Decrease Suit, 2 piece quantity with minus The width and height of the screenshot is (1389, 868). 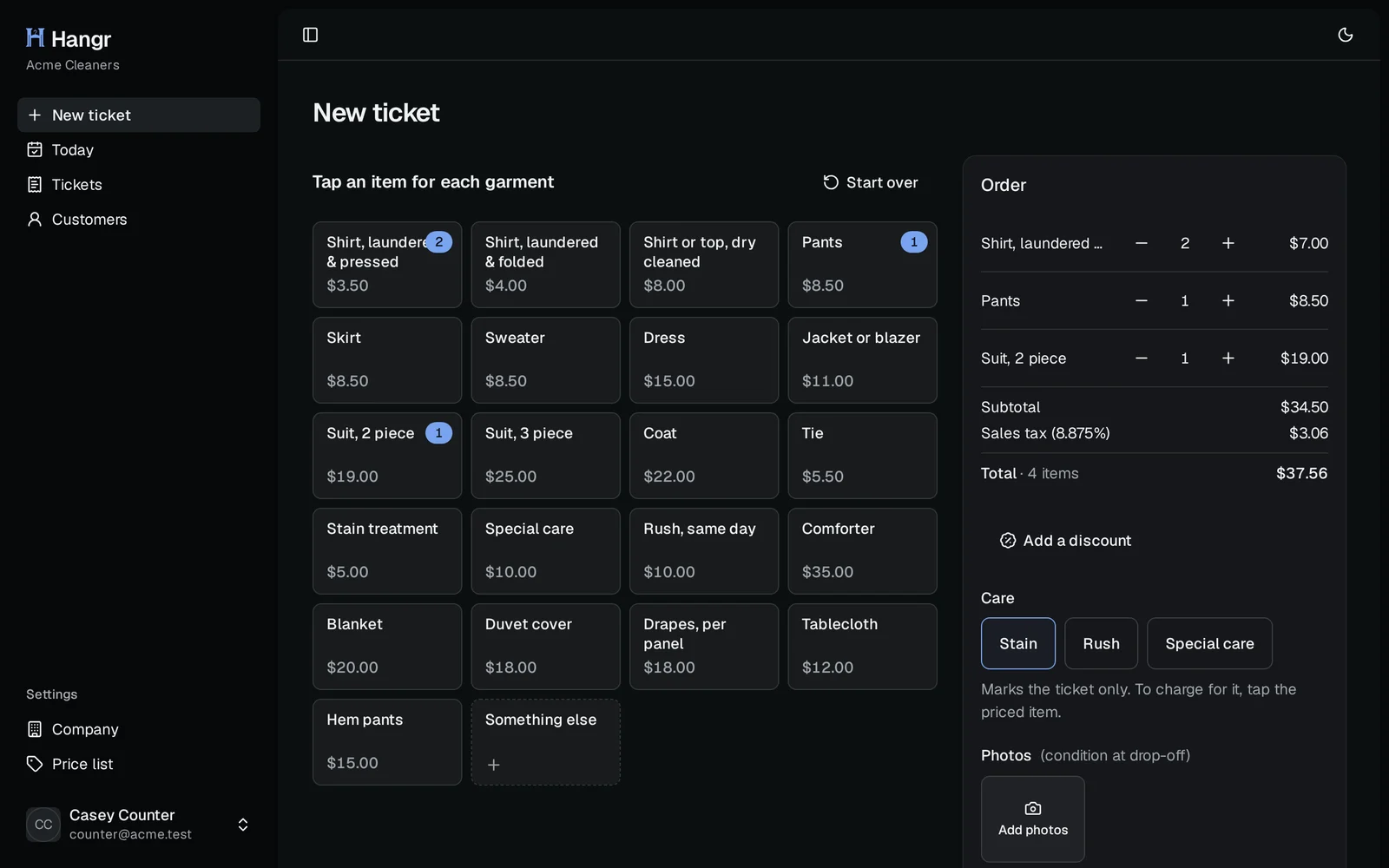coord(1142,358)
